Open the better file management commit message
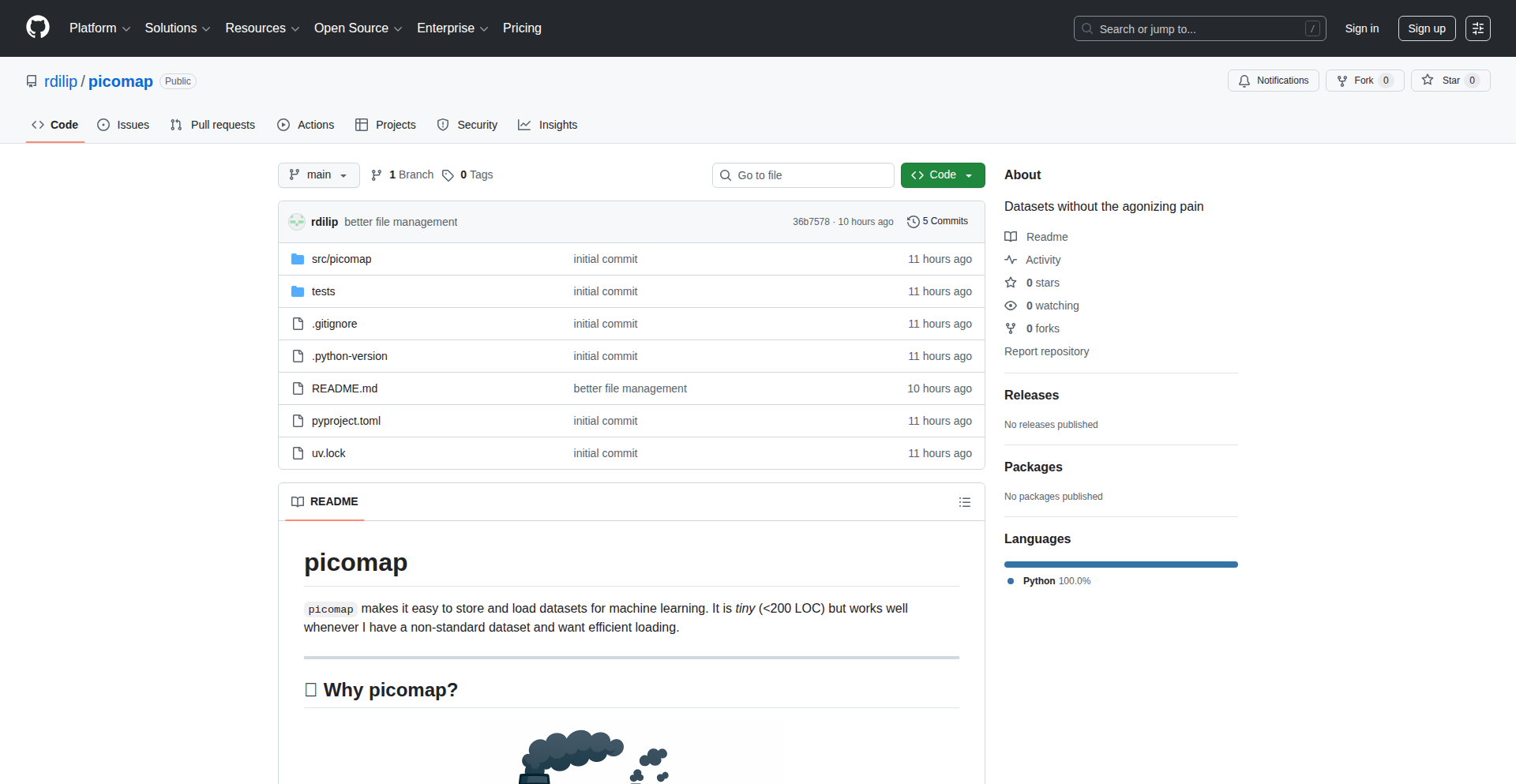Screen dimensions: 1516x784 (x=400, y=222)
